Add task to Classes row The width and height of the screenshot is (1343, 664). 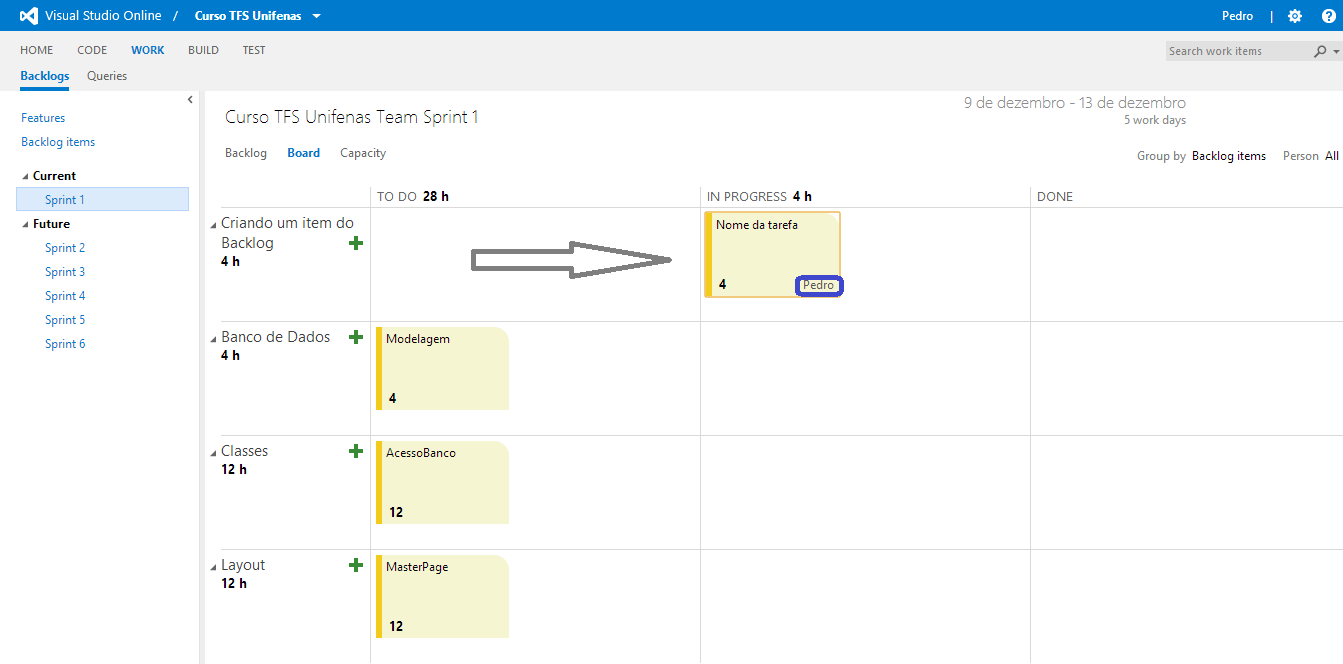(x=356, y=451)
